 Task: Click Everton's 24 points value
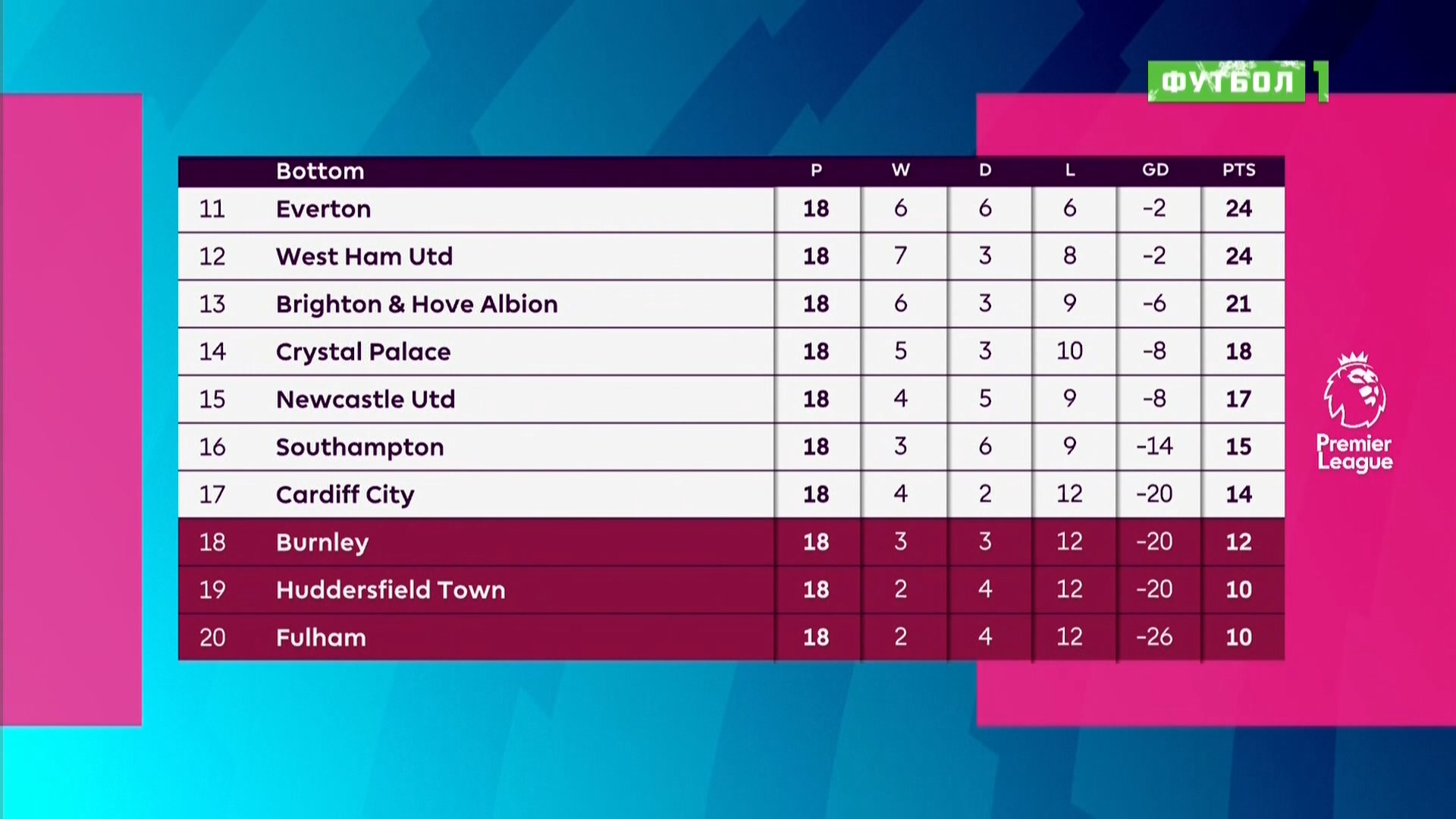click(1238, 209)
